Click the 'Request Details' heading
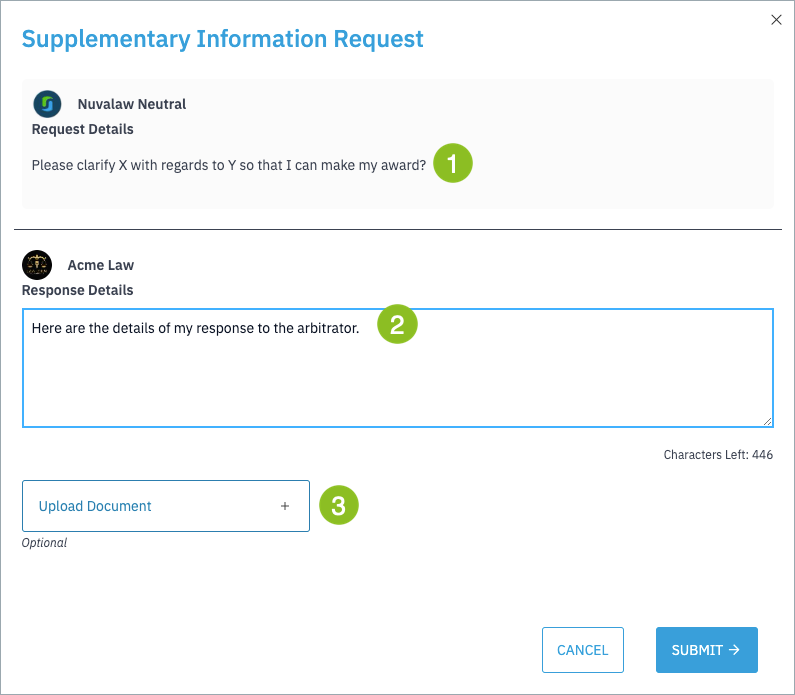Screen dimensions: 795x695 tap(83, 129)
